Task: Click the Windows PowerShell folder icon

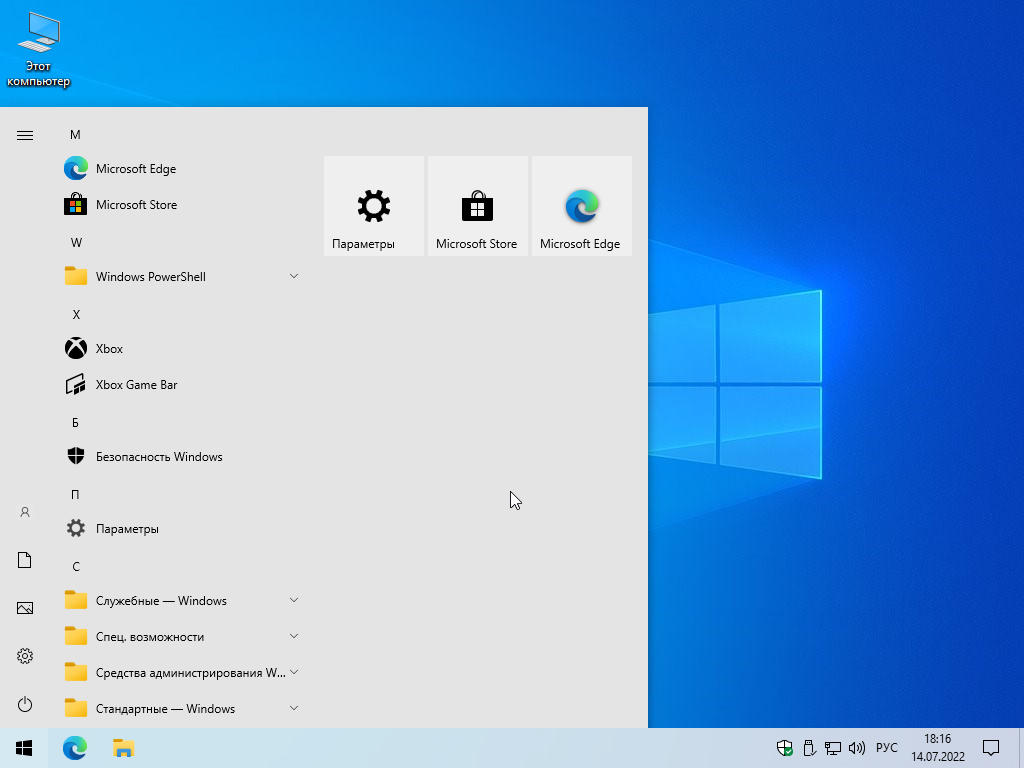Action: click(x=76, y=276)
